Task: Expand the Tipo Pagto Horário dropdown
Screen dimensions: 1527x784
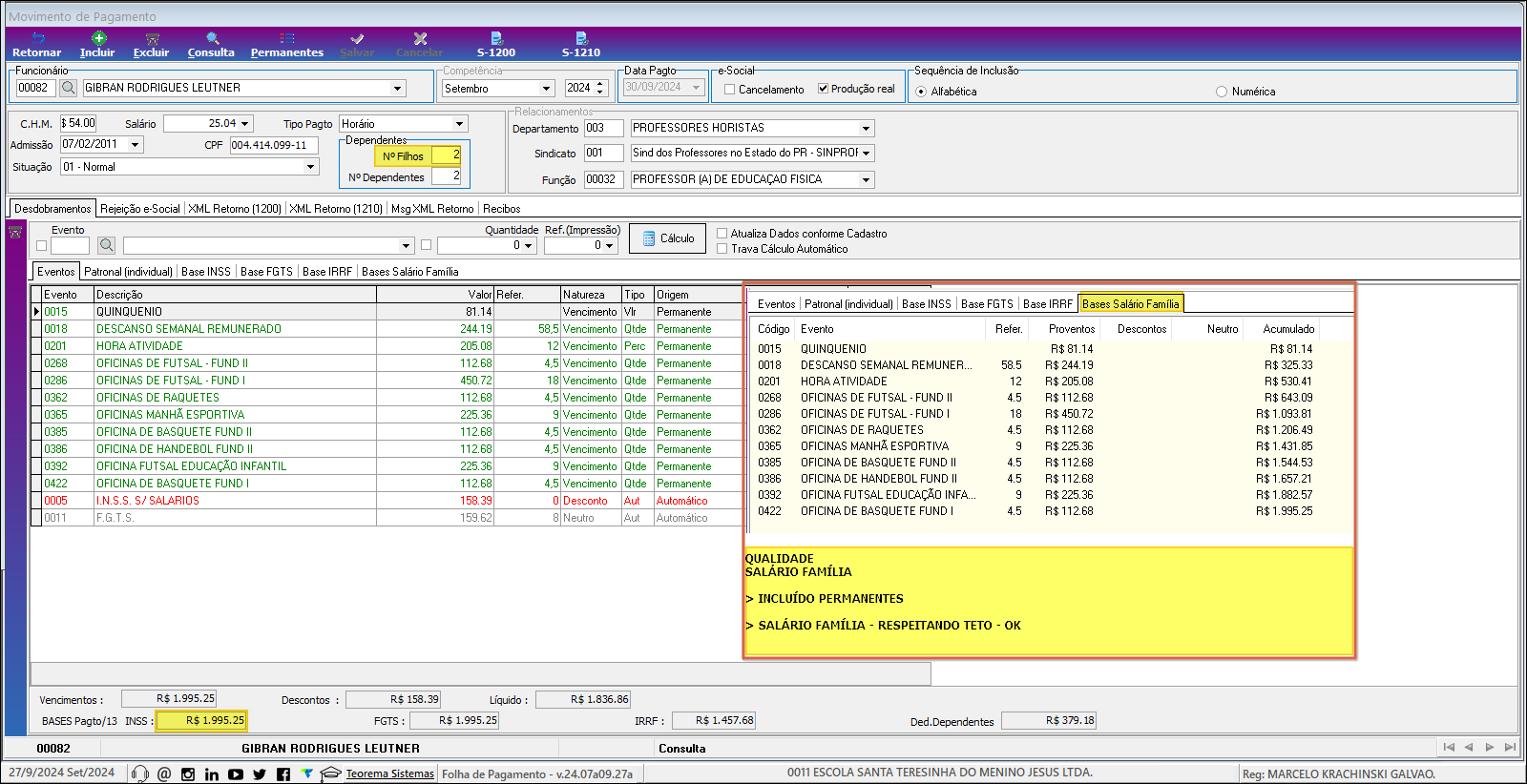Action: [459, 124]
